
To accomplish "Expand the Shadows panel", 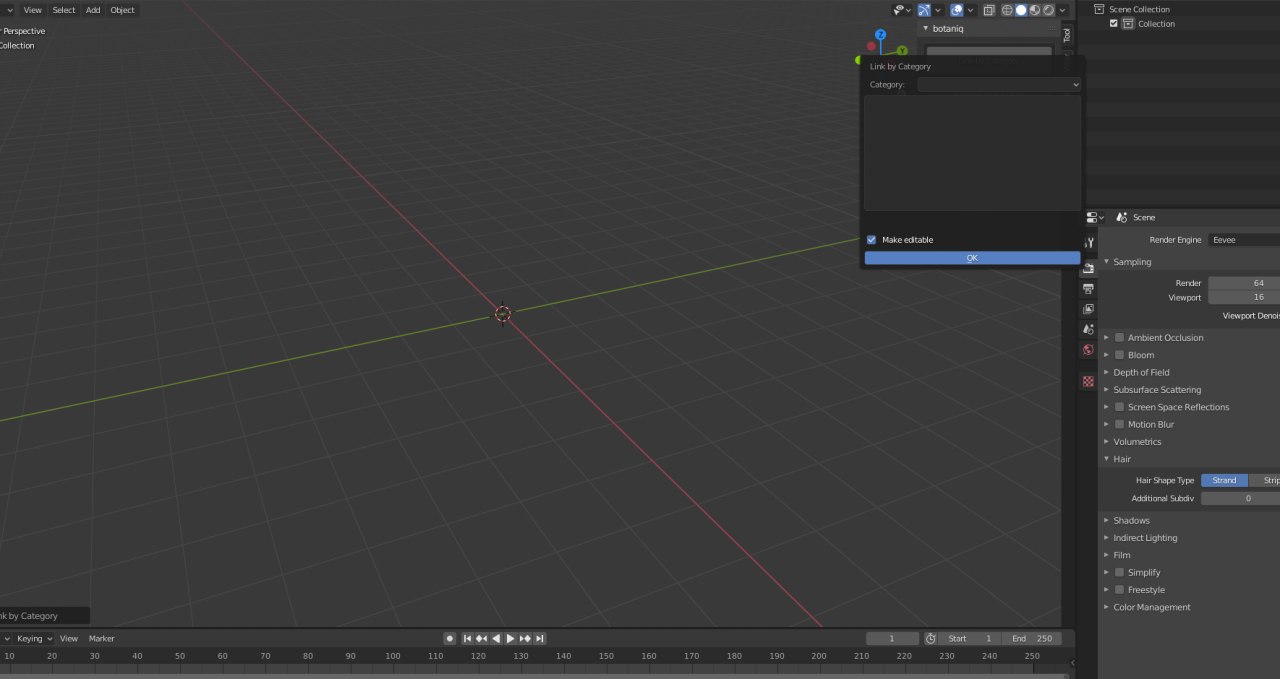I will (x=1107, y=520).
